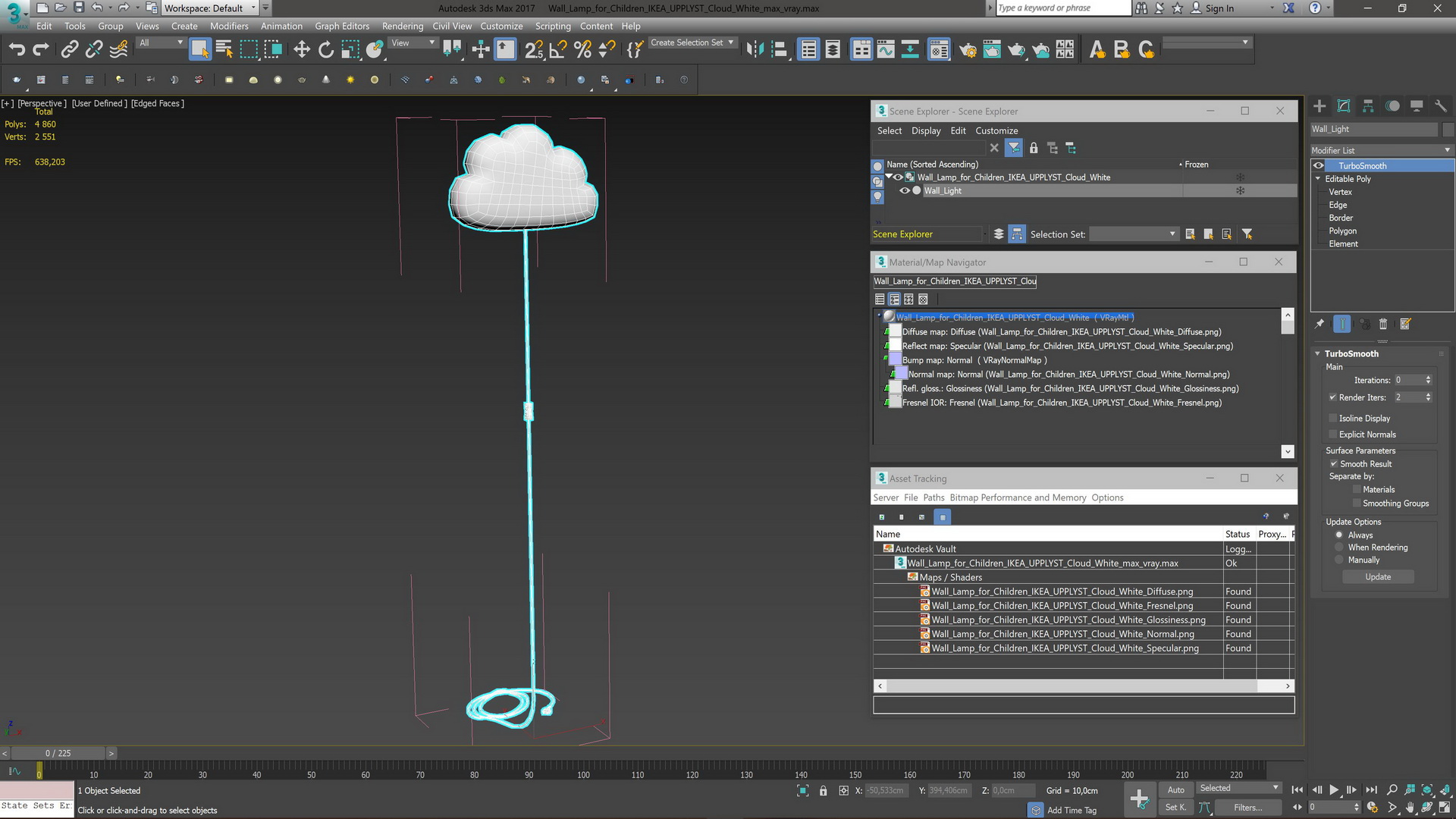Open the Selection Set dropdown in Scene Explorer
This screenshot has height=819, width=1456.
1134,234
